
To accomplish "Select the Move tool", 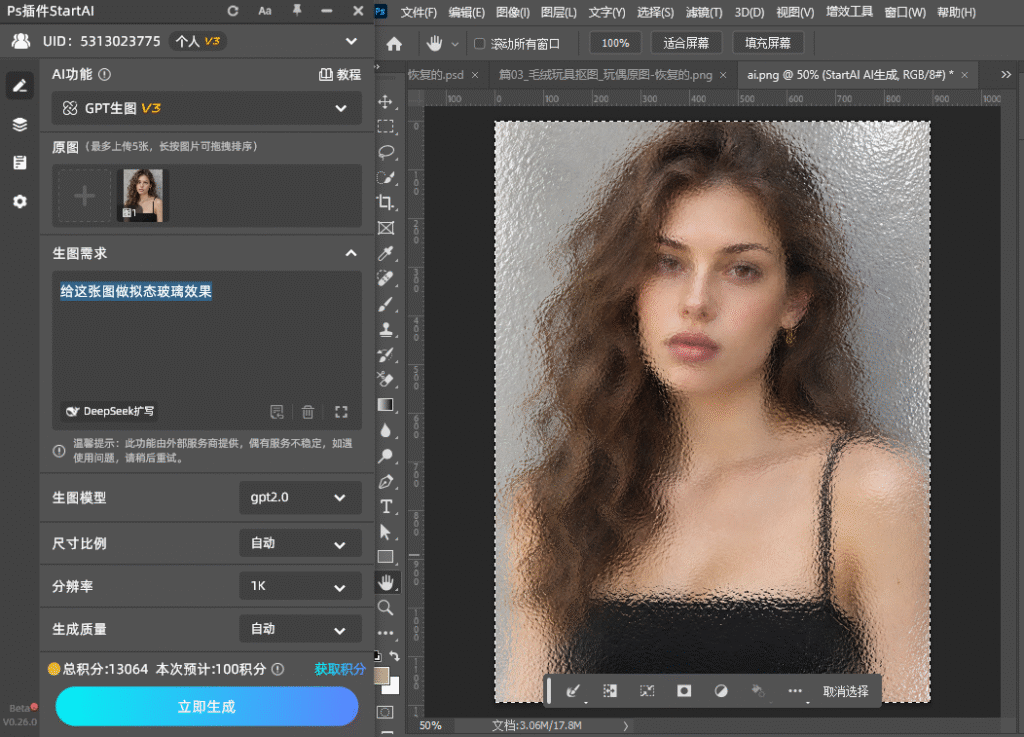I will tap(385, 102).
